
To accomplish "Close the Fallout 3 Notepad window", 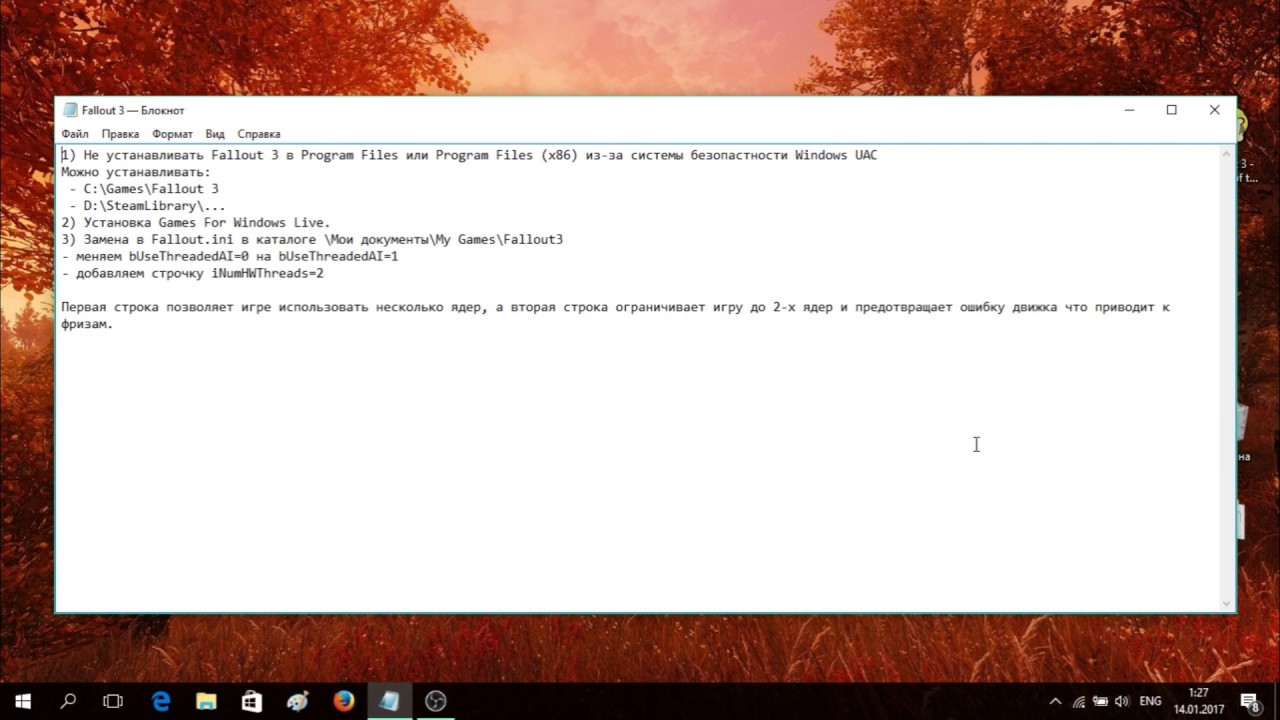I will tap(1214, 110).
